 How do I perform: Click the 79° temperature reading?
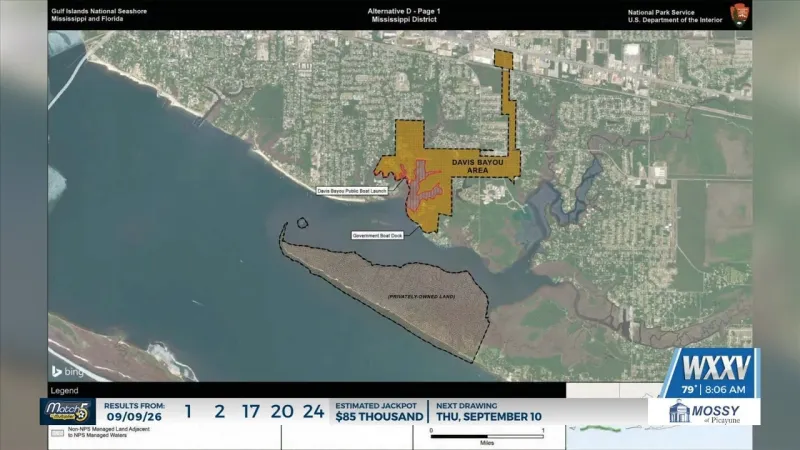(689, 390)
